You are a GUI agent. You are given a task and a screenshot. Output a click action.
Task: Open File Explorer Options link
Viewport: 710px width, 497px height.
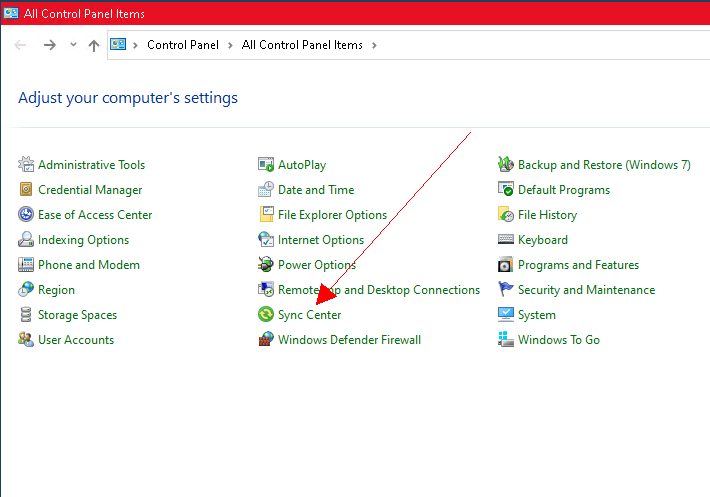[x=332, y=215]
